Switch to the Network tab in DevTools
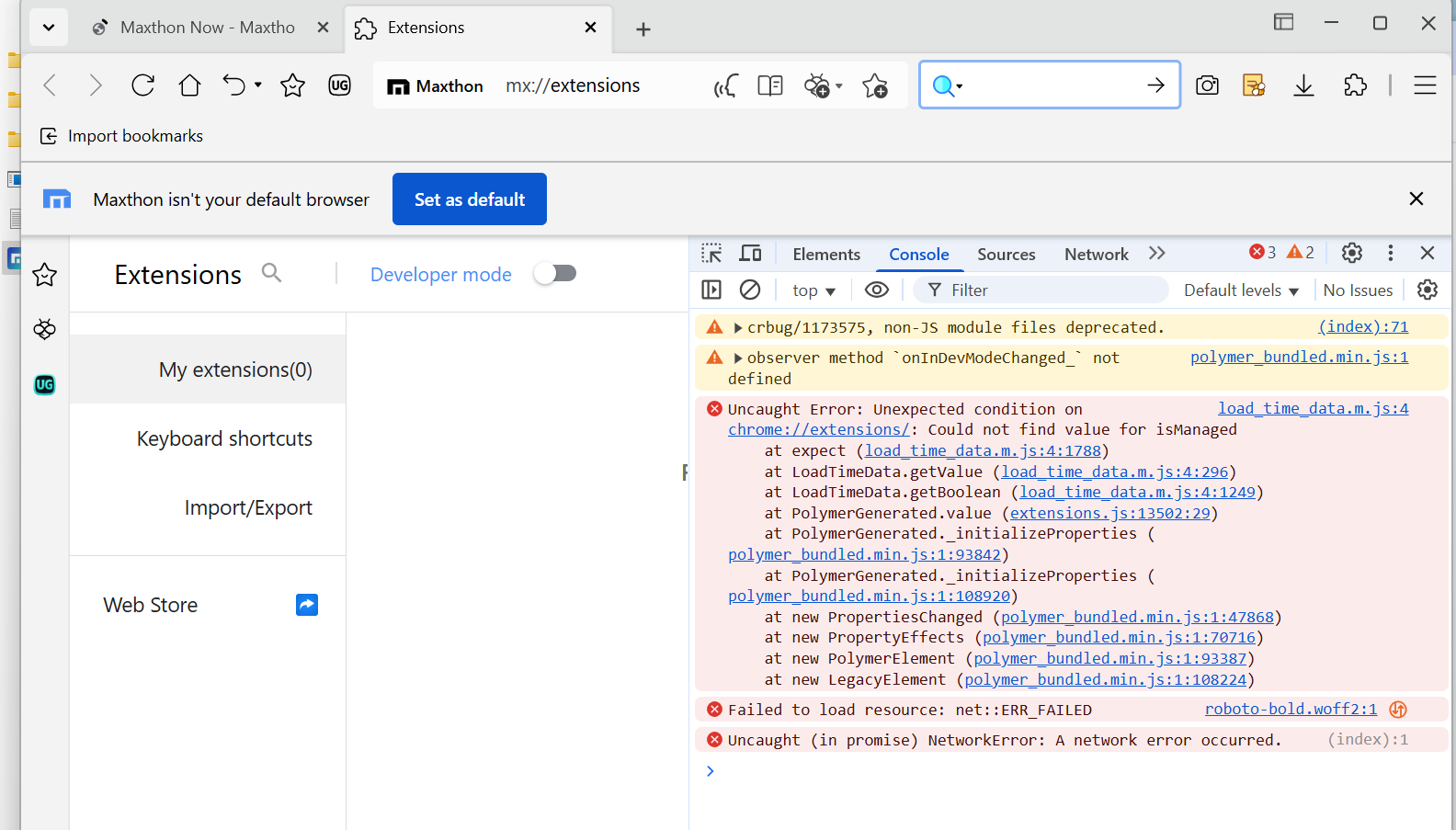This screenshot has width=1456, height=830. pyautogui.click(x=1096, y=255)
